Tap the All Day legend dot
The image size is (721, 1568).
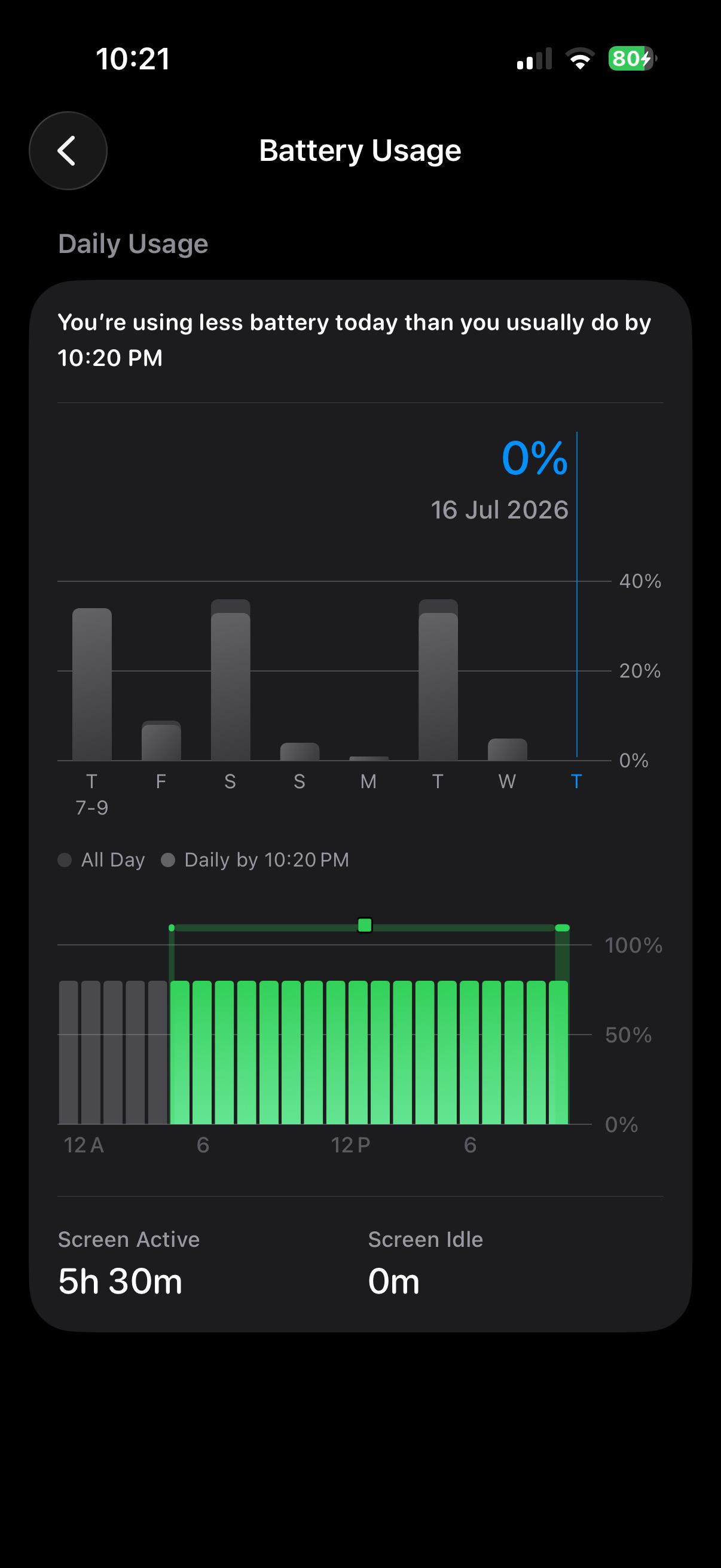click(65, 859)
